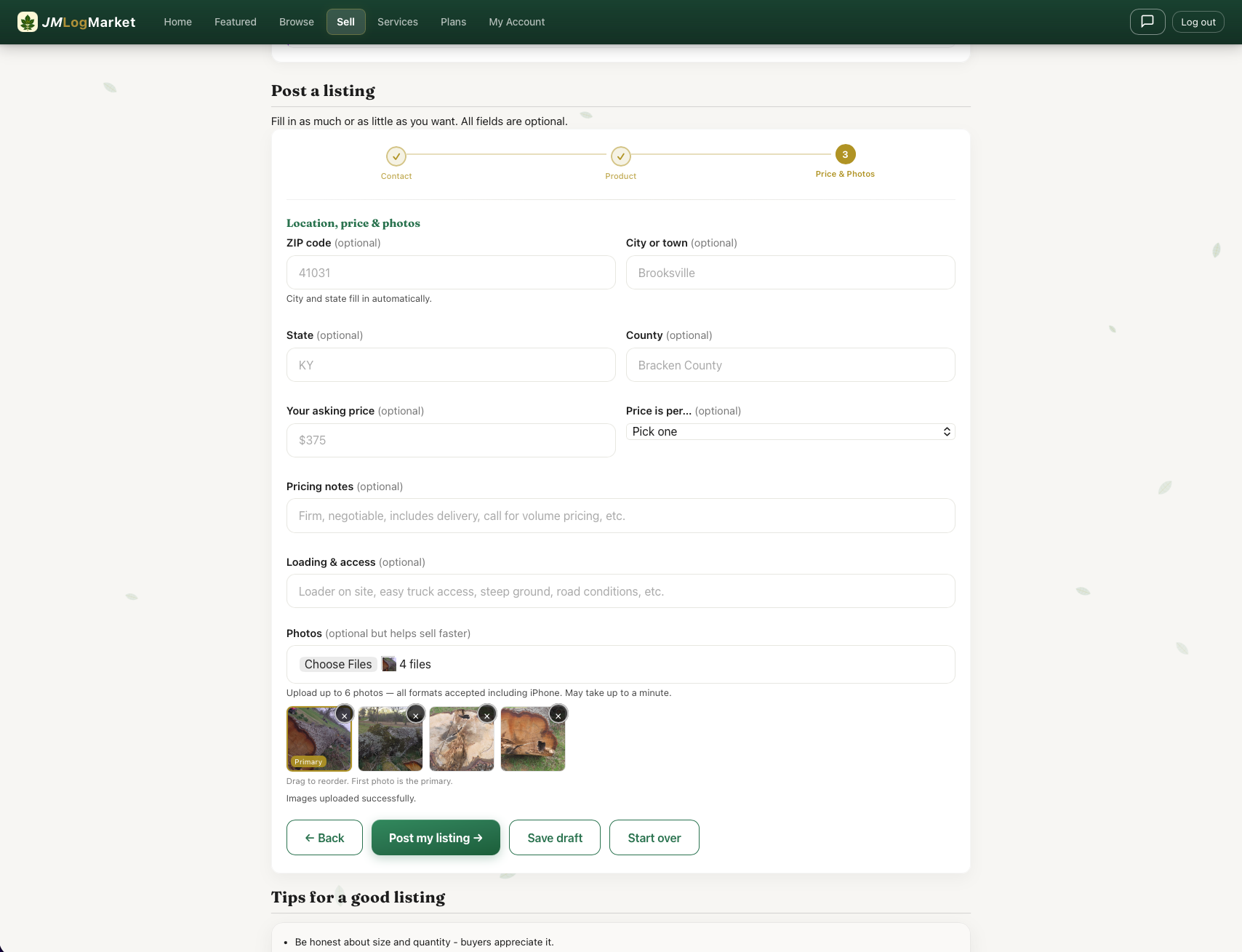Remove the second uploaded photo
Viewport: 1242px width, 952px height.
[415, 714]
